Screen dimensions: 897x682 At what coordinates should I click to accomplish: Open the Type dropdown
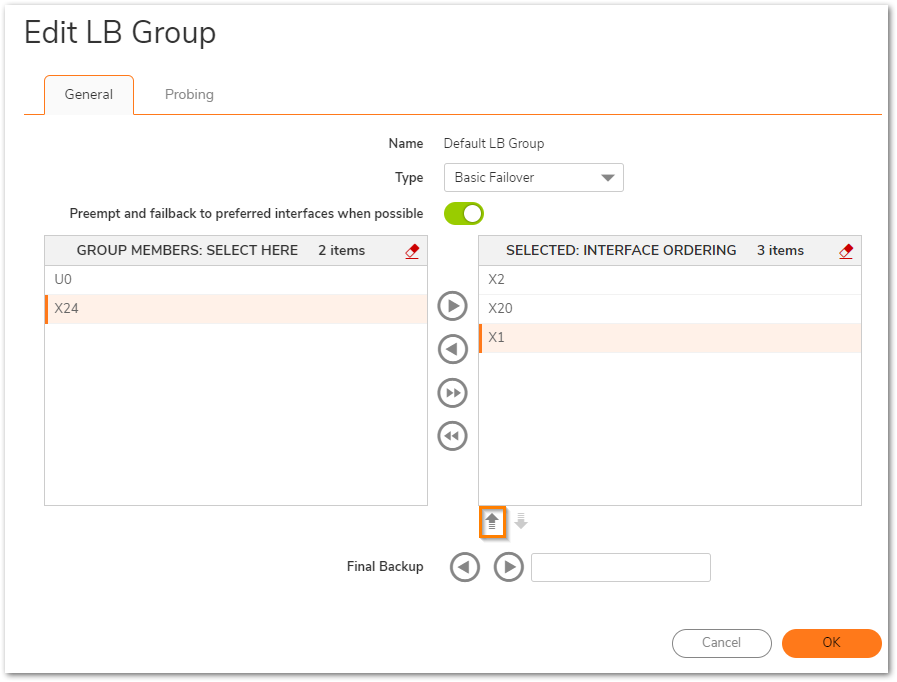tap(533, 178)
